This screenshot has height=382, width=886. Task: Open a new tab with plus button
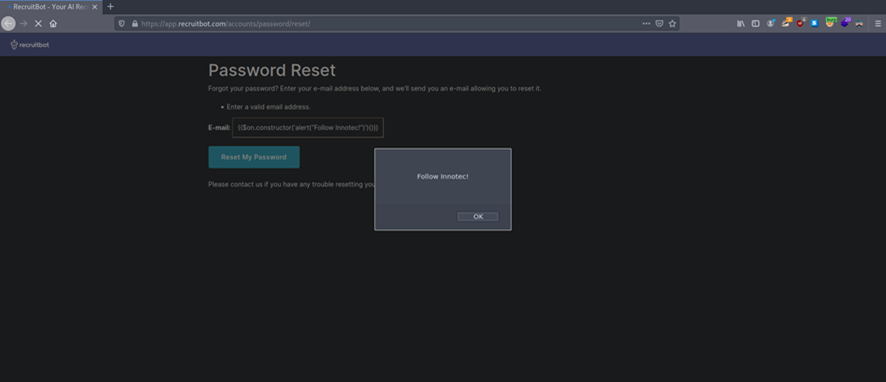pyautogui.click(x=110, y=7)
